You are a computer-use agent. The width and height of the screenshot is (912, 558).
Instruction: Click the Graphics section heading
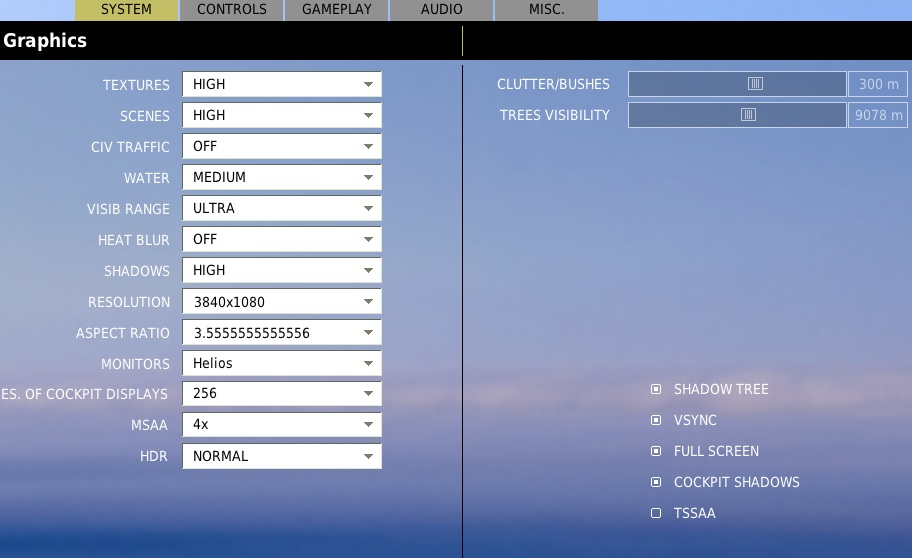[x=45, y=41]
